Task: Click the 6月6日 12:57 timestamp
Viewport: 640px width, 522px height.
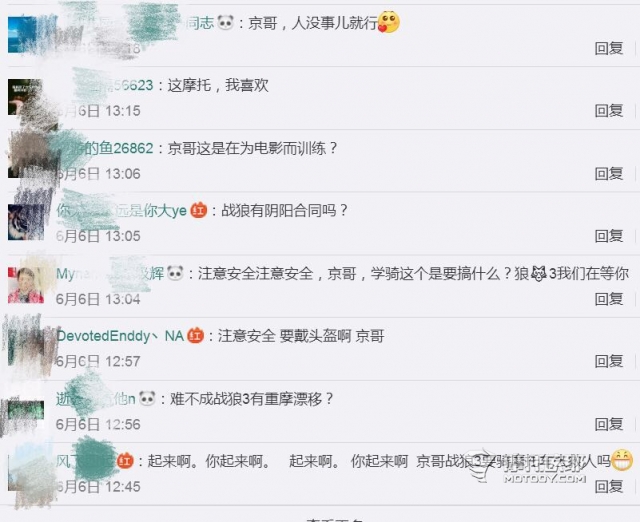Action: click(98, 362)
